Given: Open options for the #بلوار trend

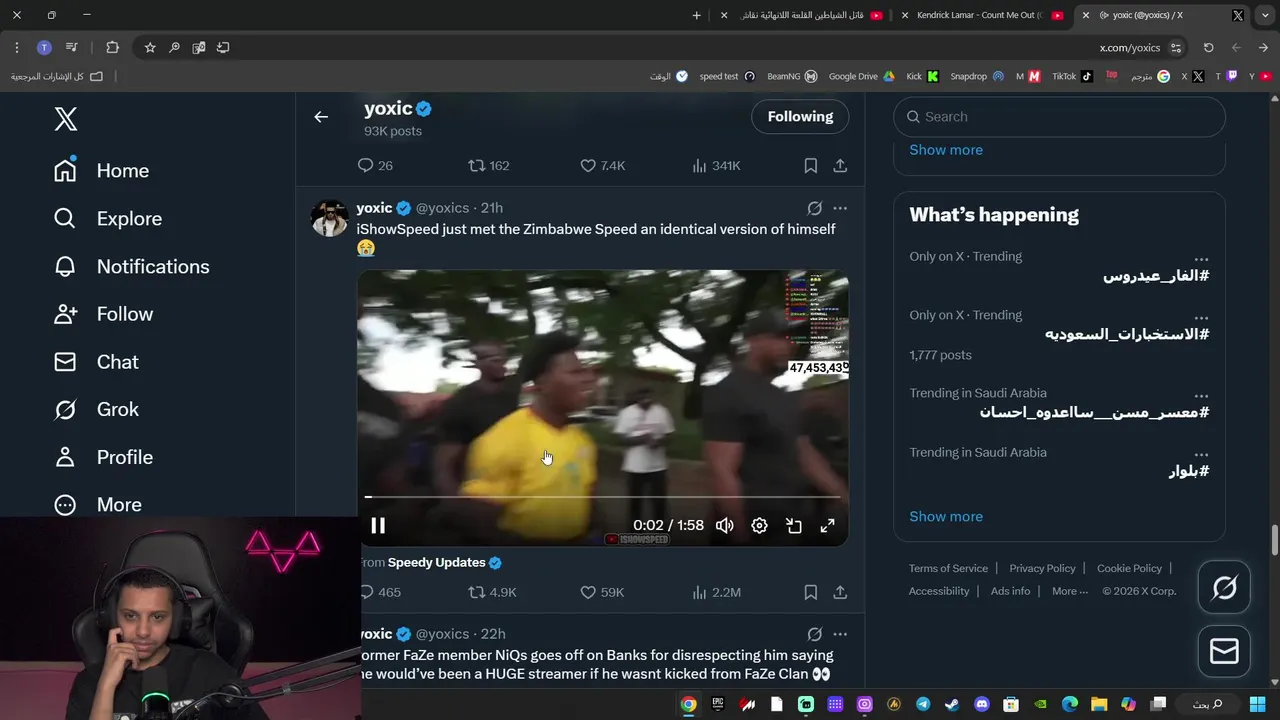Looking at the screenshot, I should point(1201,455).
